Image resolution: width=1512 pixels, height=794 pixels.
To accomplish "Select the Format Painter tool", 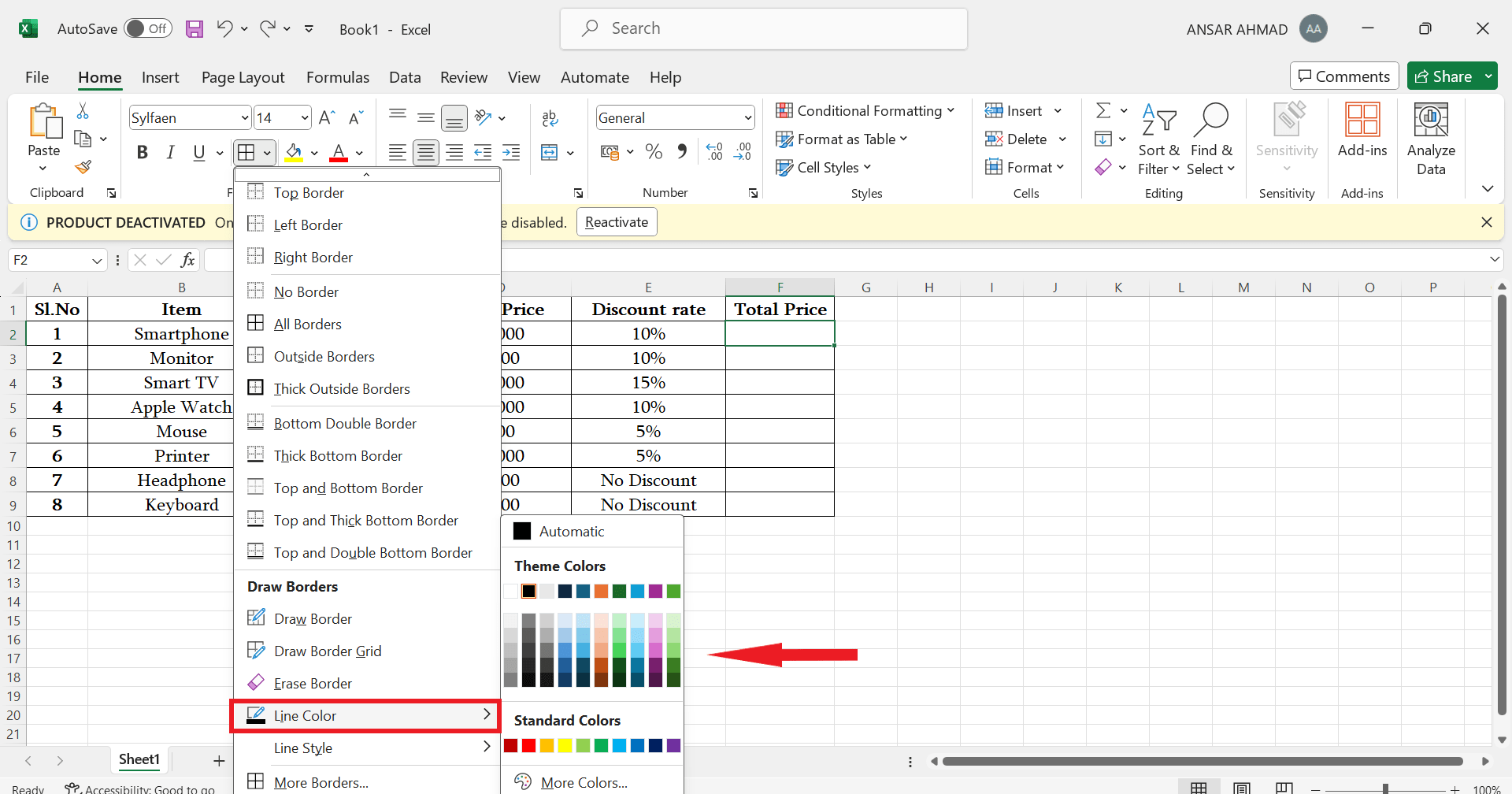I will click(x=83, y=168).
